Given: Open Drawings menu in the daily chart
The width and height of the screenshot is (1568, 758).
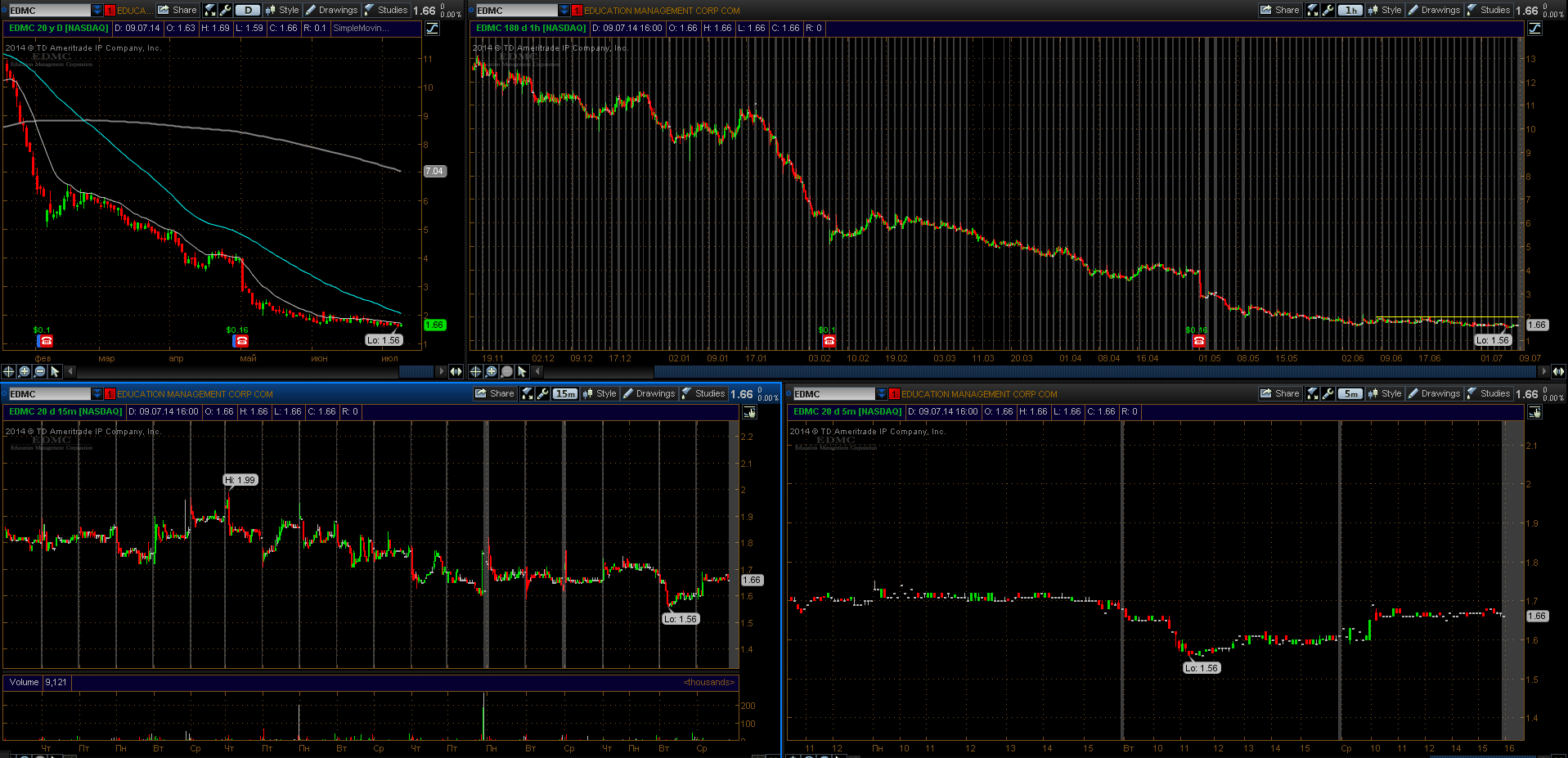Looking at the screenshot, I should 331,10.
